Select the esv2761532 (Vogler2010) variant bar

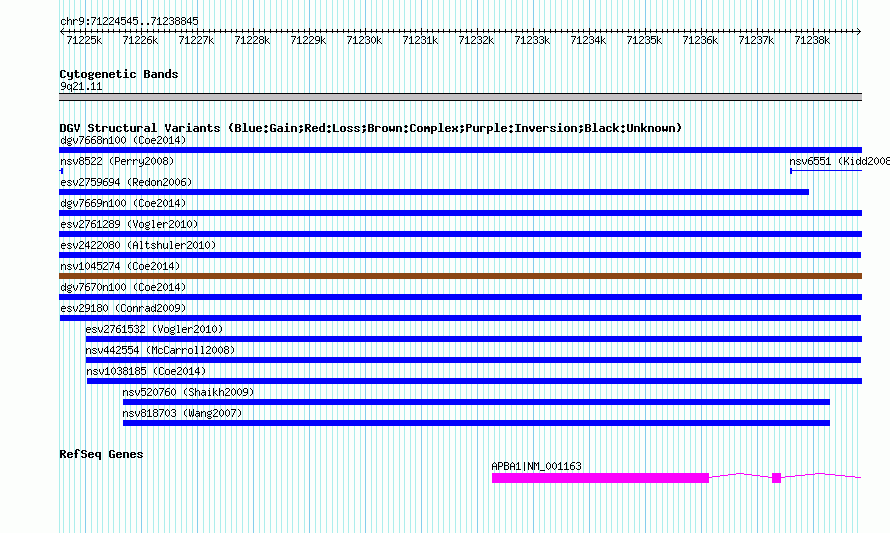click(474, 339)
